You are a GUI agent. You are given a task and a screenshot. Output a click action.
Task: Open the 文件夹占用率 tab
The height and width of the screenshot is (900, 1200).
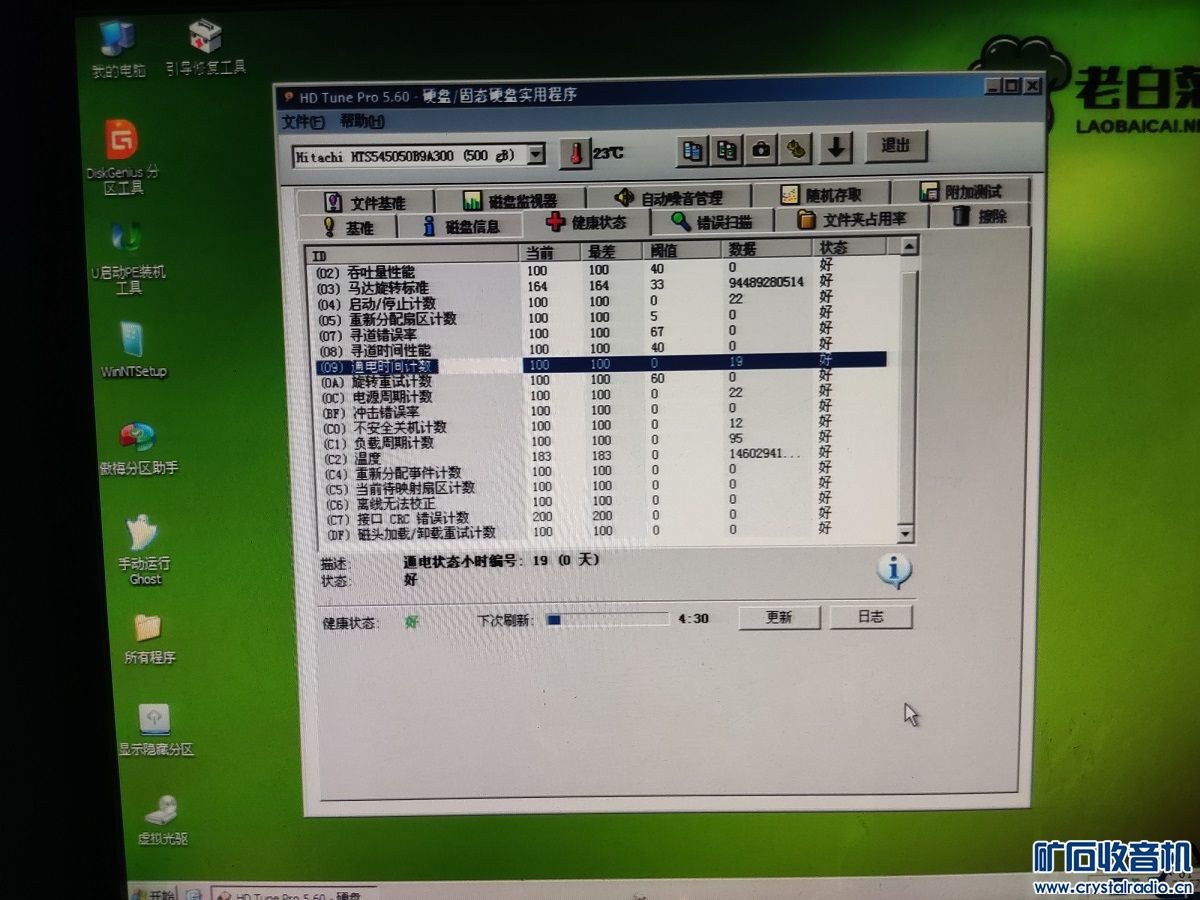(x=852, y=219)
